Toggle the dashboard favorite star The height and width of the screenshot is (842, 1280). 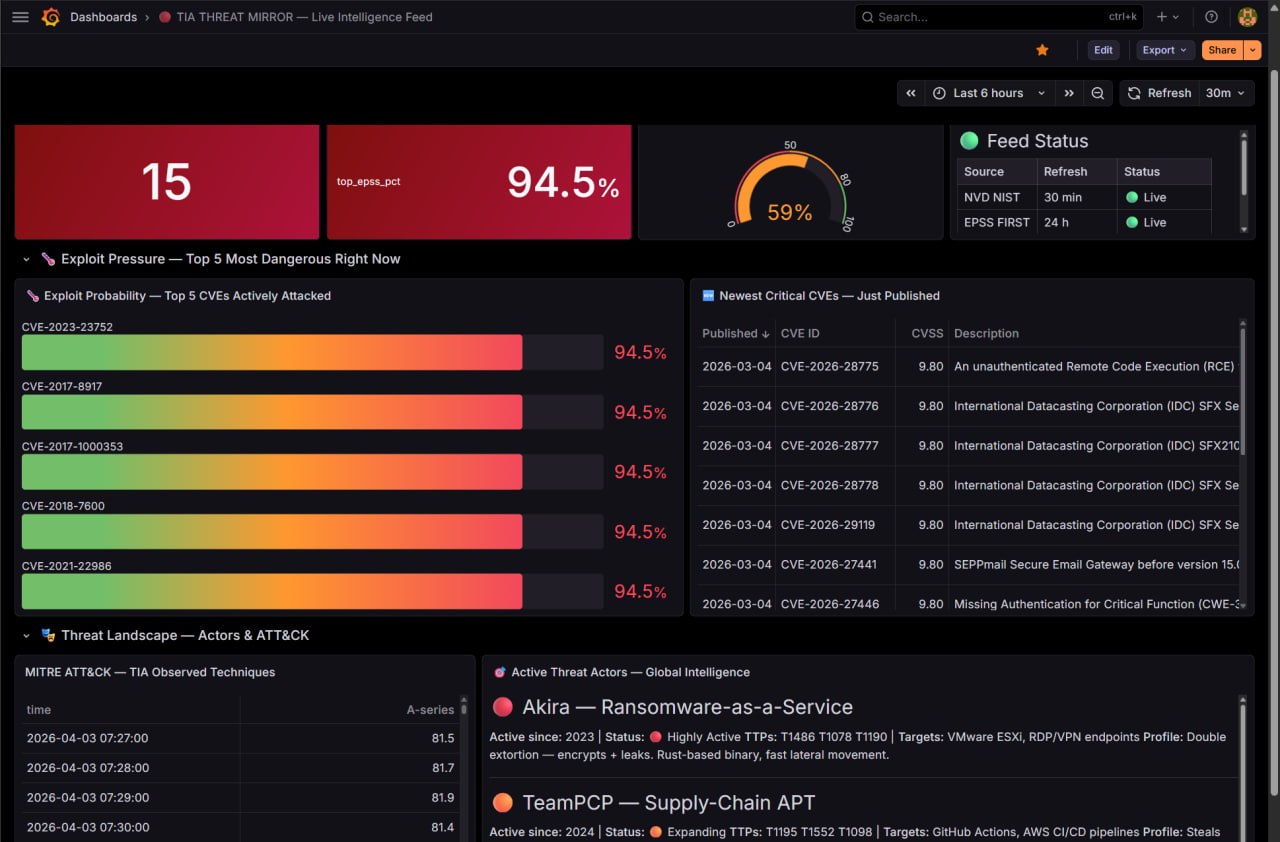point(1042,49)
